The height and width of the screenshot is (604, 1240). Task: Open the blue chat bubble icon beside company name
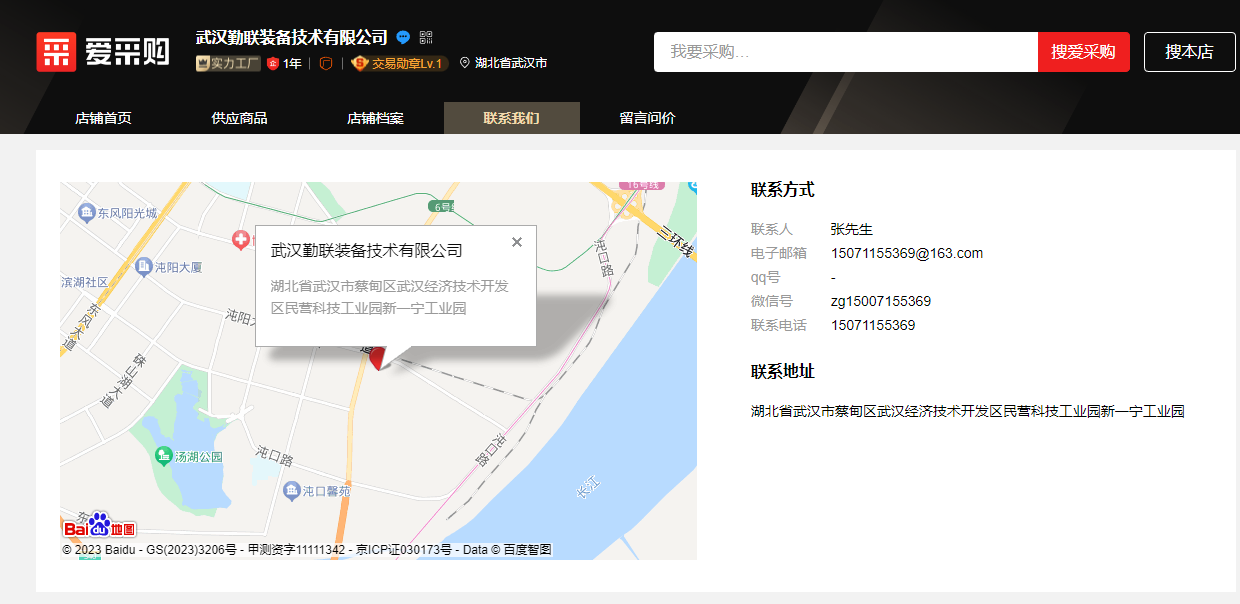[x=403, y=37]
